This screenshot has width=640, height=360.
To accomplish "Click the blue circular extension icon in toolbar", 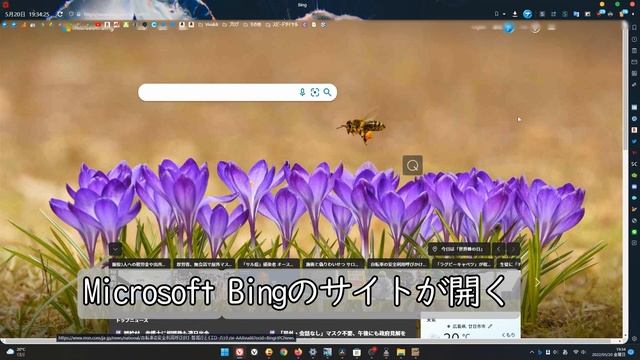I will click(527, 14).
